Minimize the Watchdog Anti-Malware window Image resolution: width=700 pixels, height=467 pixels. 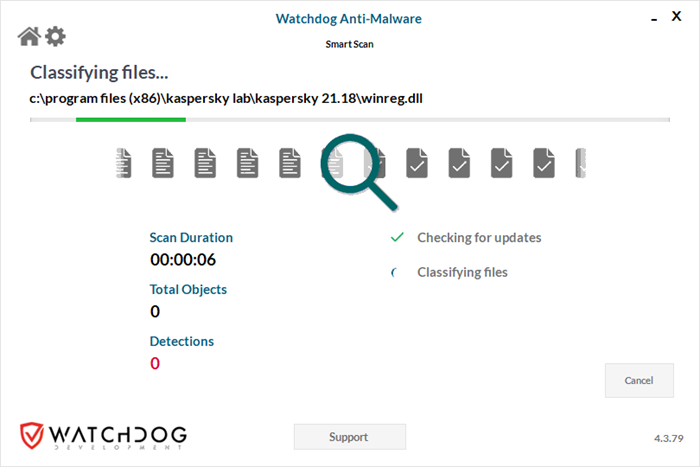654,20
